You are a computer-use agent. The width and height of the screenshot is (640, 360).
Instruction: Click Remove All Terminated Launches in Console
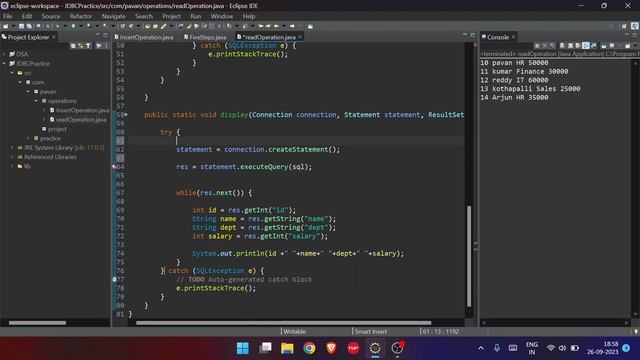point(552,46)
